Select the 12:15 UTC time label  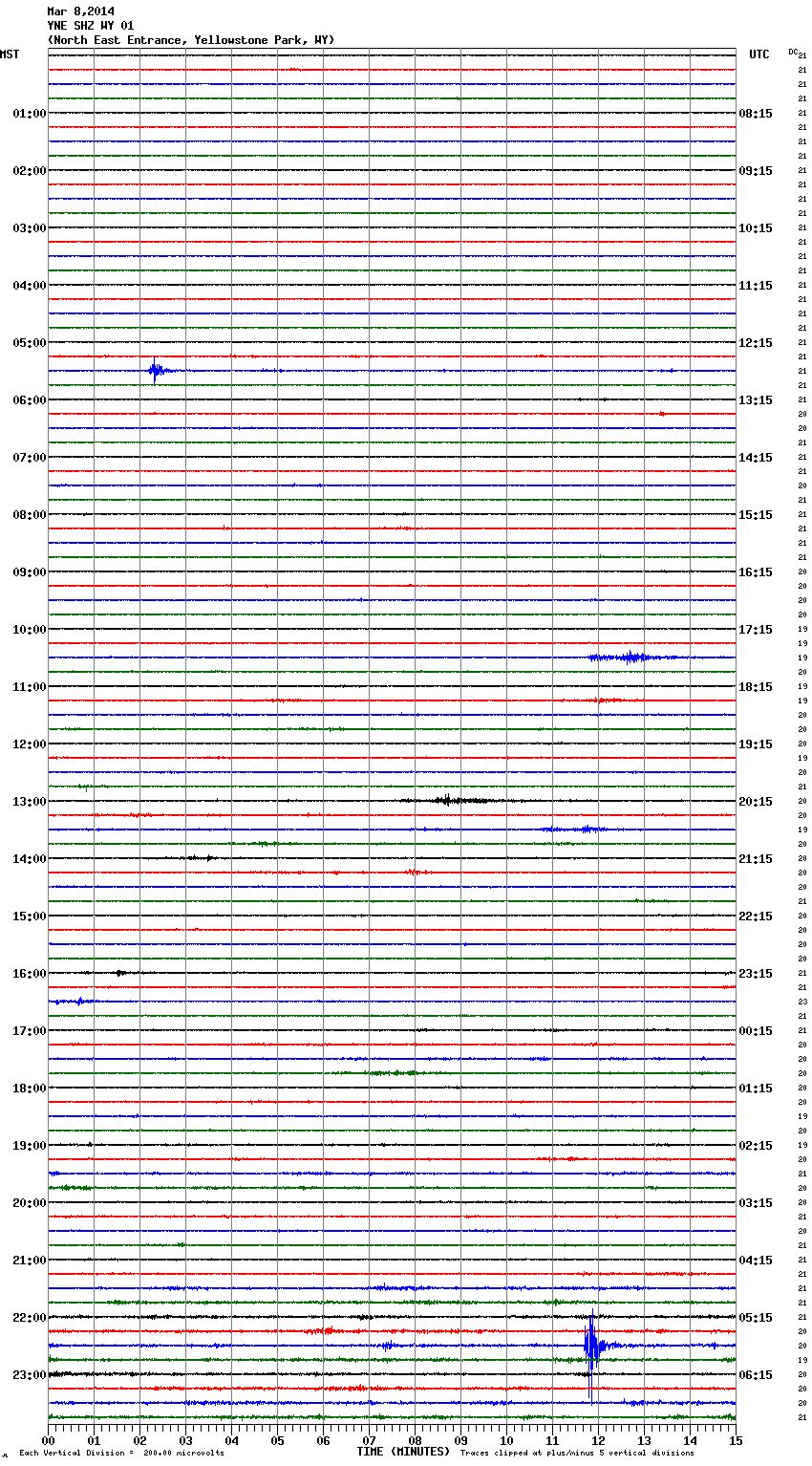click(x=756, y=343)
